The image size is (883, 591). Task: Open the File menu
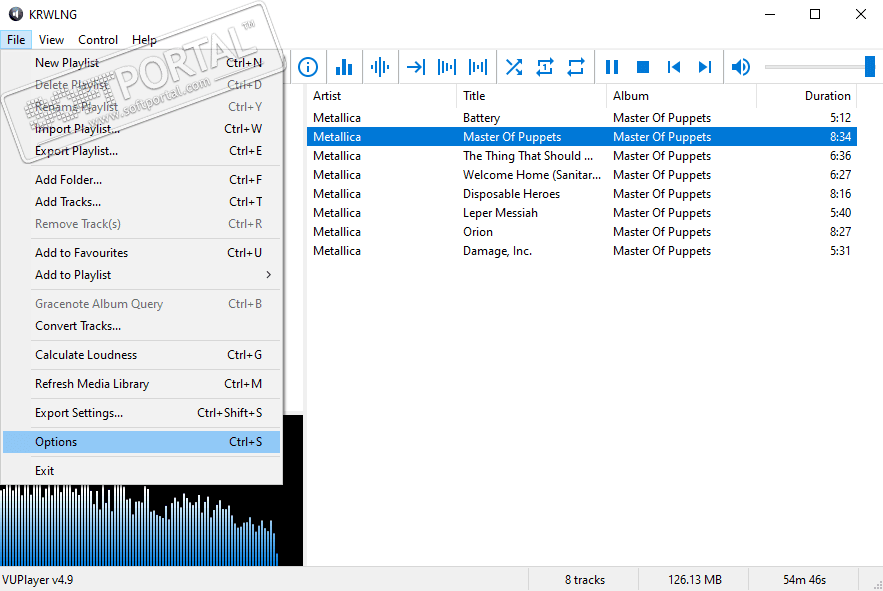(16, 40)
